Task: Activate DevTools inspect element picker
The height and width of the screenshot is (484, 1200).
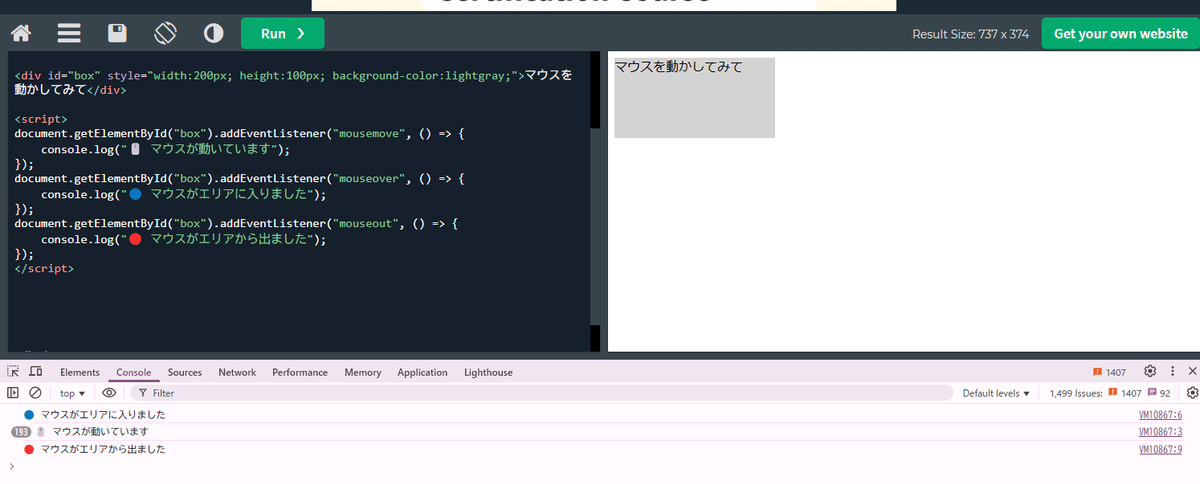Action: pyautogui.click(x=14, y=372)
